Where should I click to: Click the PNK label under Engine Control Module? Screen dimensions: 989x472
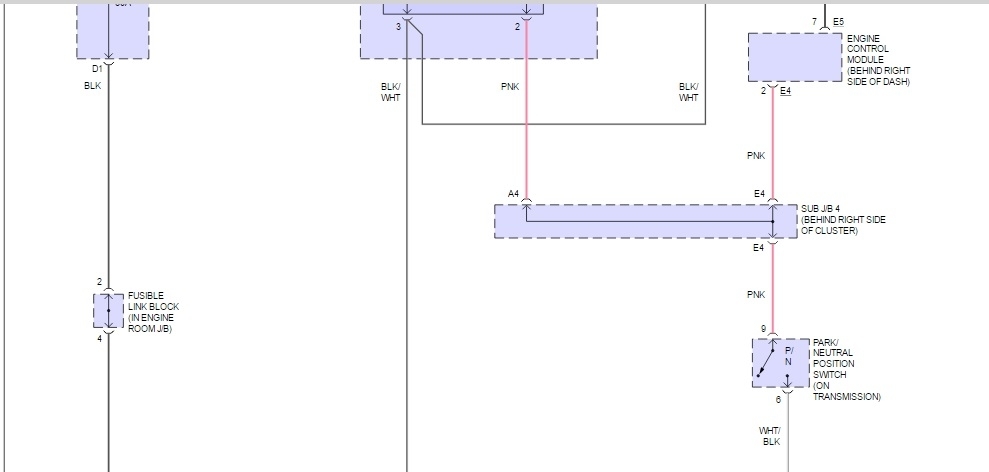point(756,155)
